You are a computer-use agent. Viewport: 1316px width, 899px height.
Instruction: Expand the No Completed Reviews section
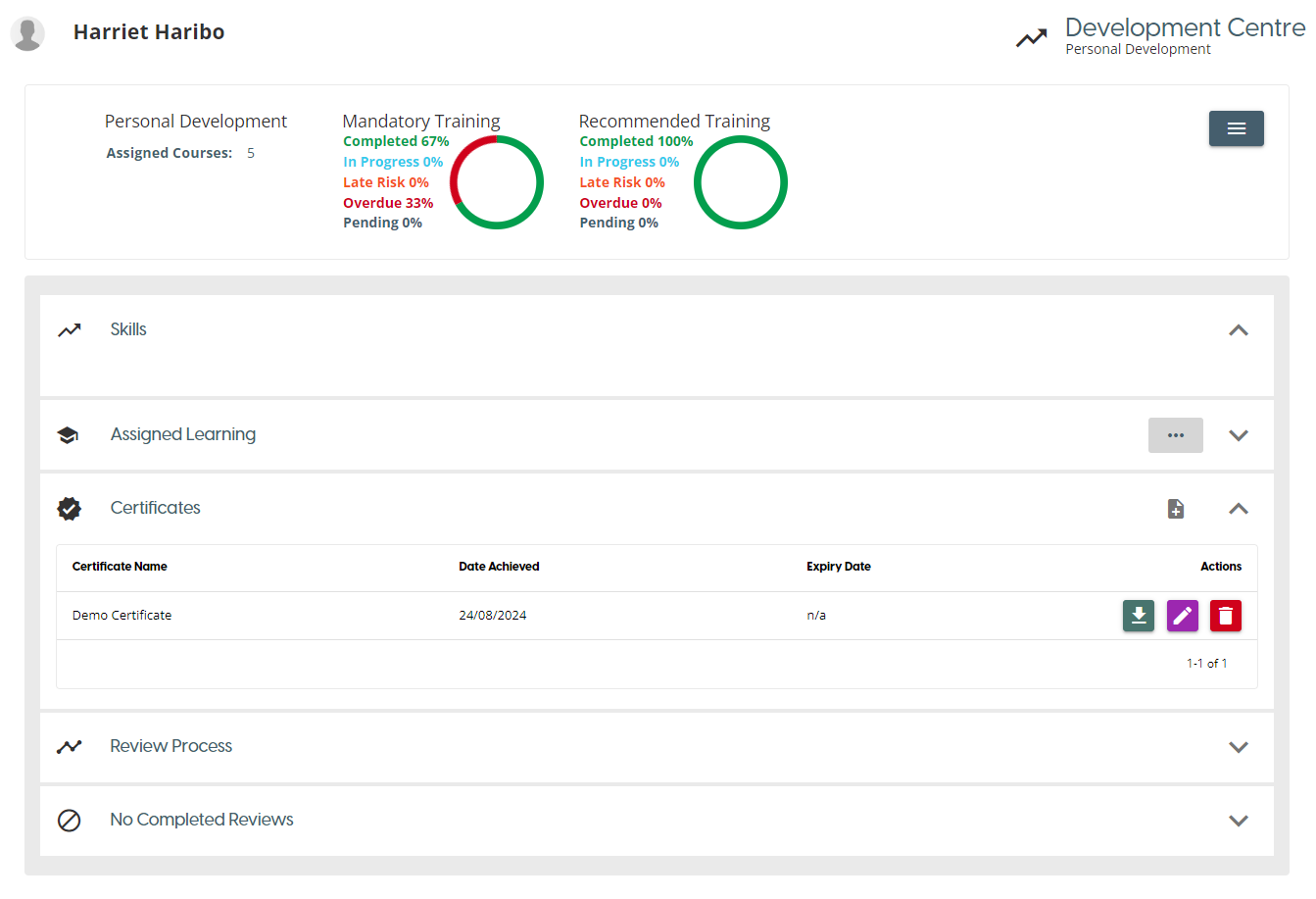1239,821
